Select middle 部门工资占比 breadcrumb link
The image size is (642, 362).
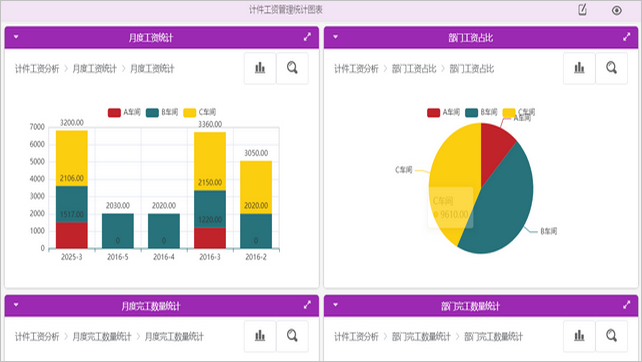(414, 68)
